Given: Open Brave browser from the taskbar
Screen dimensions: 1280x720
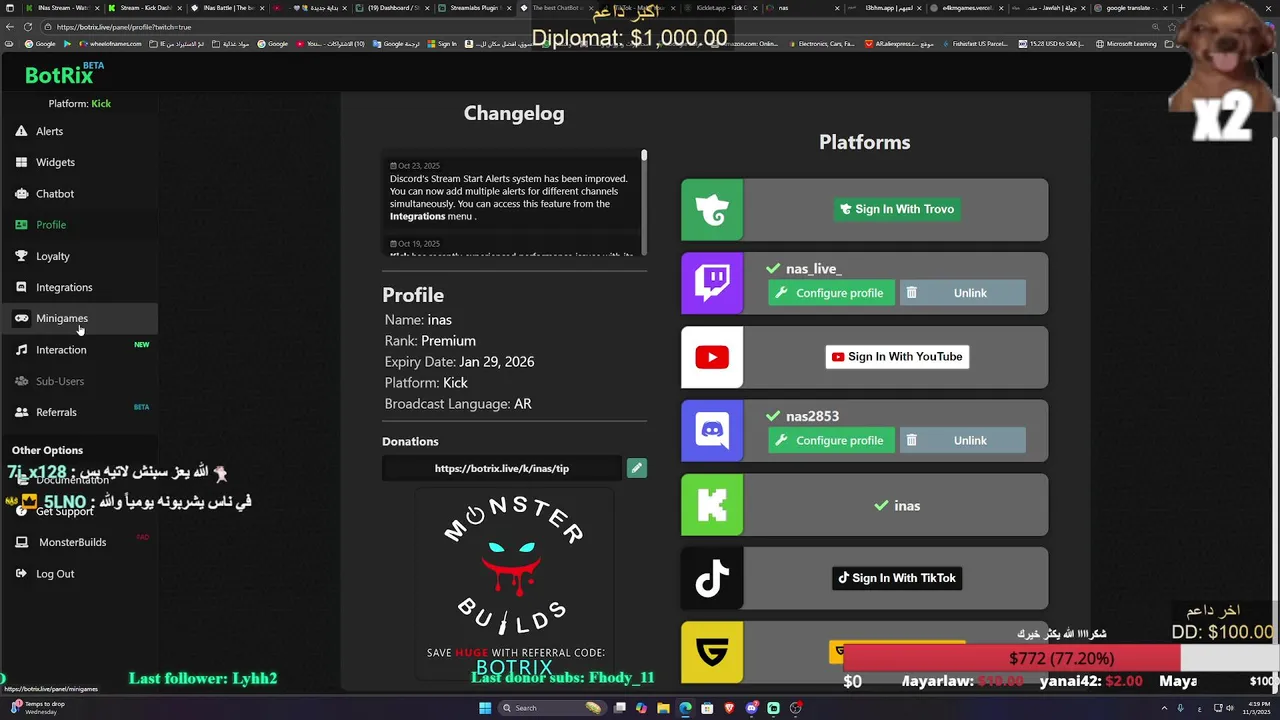Looking at the screenshot, I should tap(729, 708).
